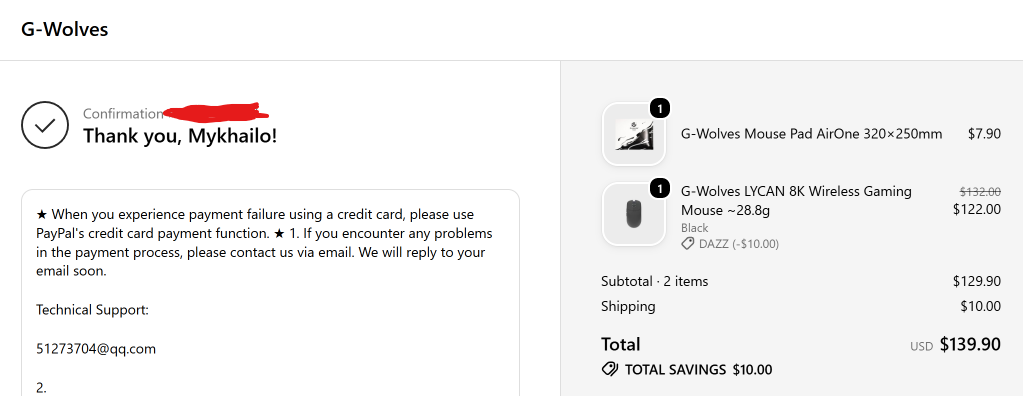The image size is (1023, 396).
Task: Click the Confirmation label text
Action: pos(123,114)
